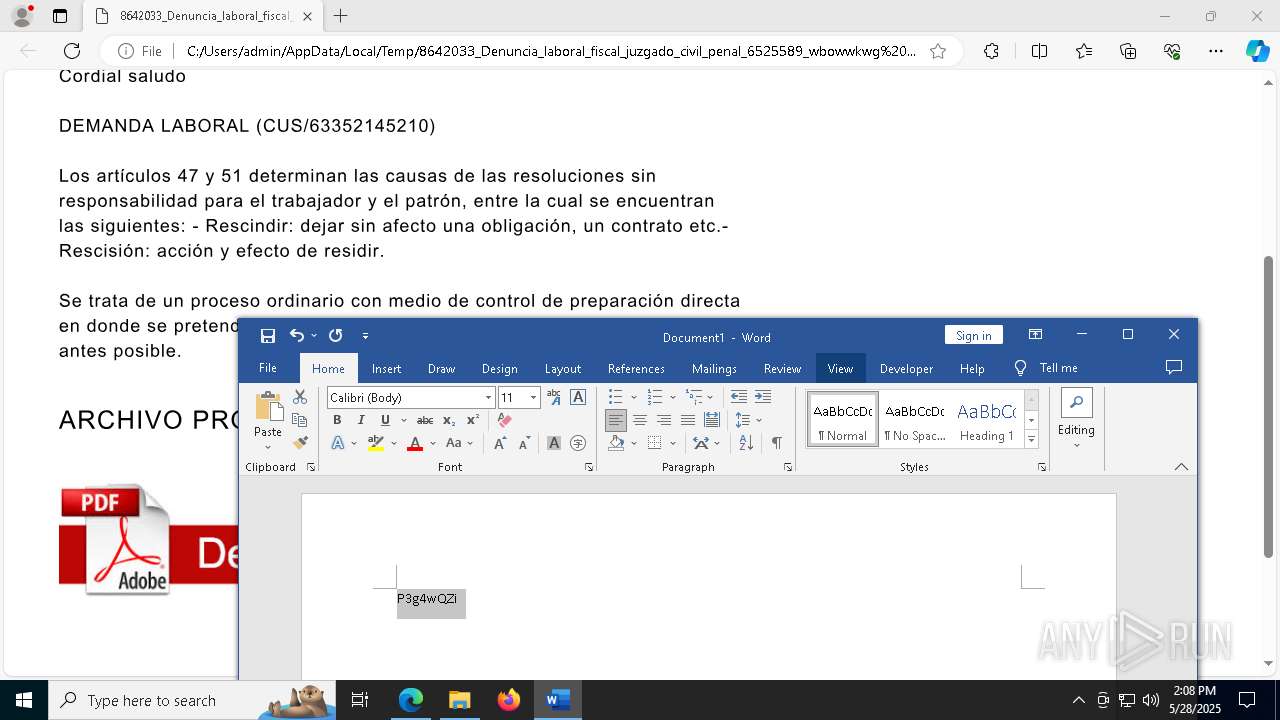This screenshot has height=720, width=1280.
Task: Collapse the Word ribbon
Action: click(1181, 467)
